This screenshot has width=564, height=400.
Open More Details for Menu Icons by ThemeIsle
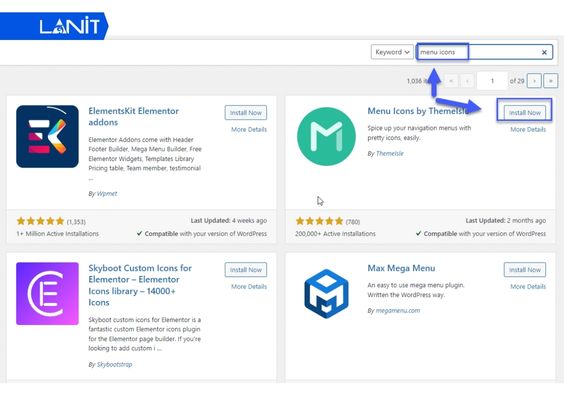(528, 129)
